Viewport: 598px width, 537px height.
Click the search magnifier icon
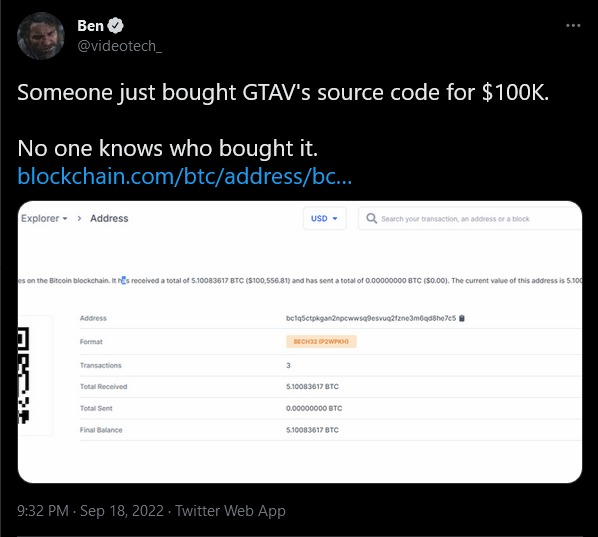(371, 219)
